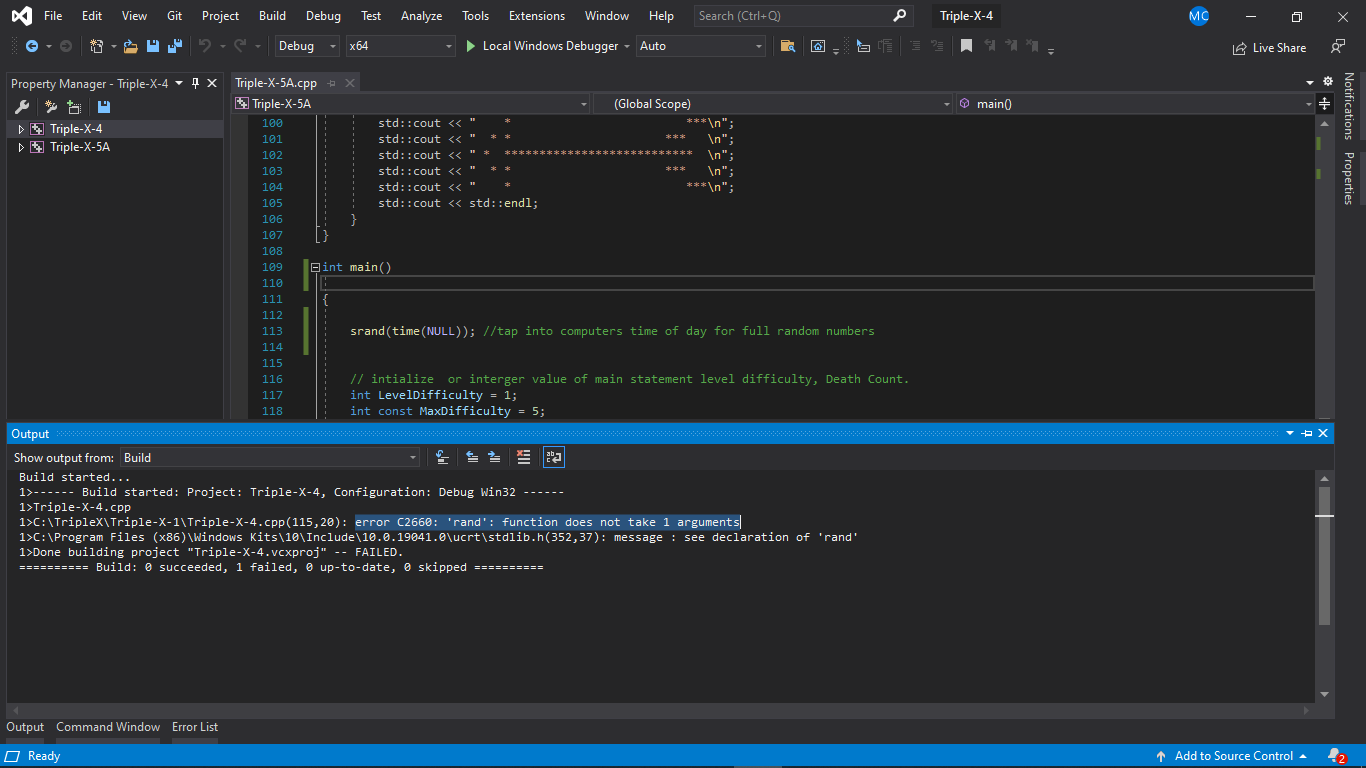The width and height of the screenshot is (1366, 768).
Task: Open Property Manager wrench properties icon
Action: 22,107
